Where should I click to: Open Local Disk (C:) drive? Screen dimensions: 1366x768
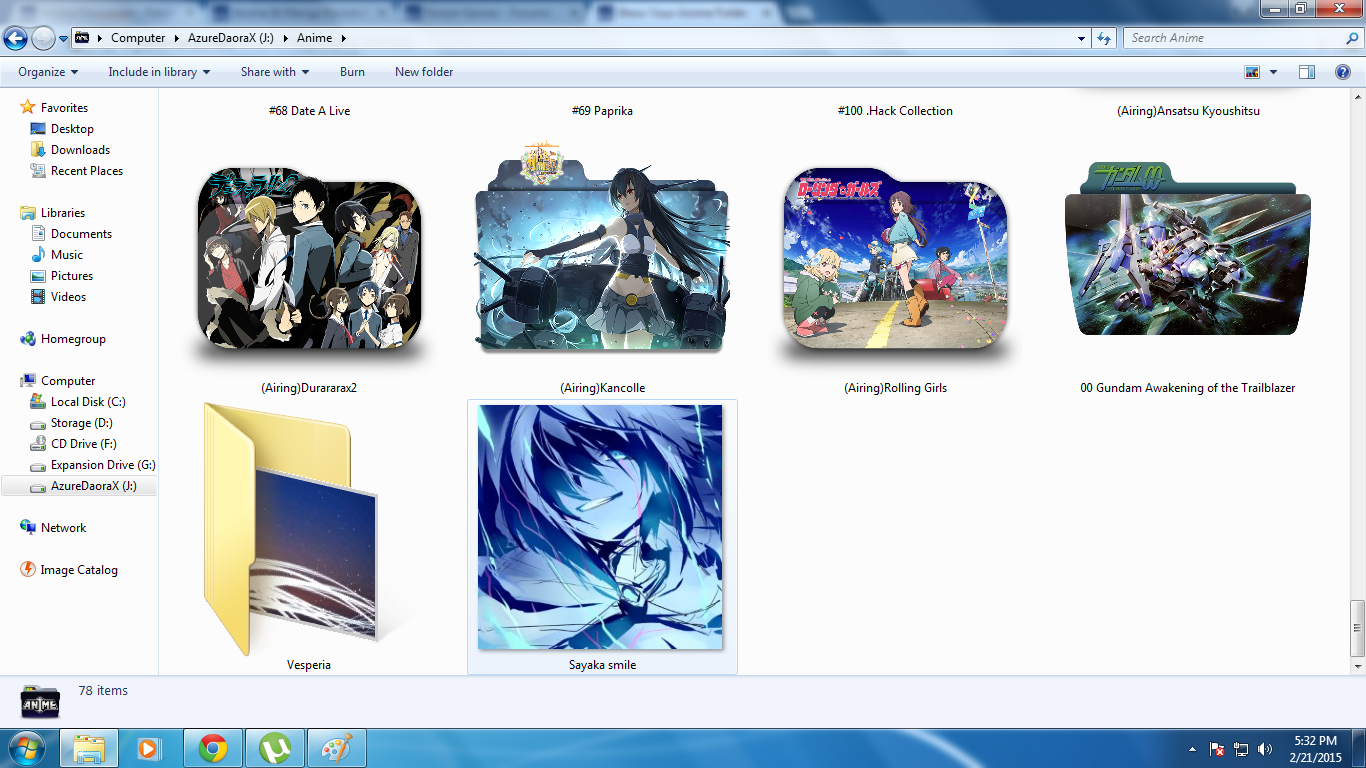[x=88, y=402]
